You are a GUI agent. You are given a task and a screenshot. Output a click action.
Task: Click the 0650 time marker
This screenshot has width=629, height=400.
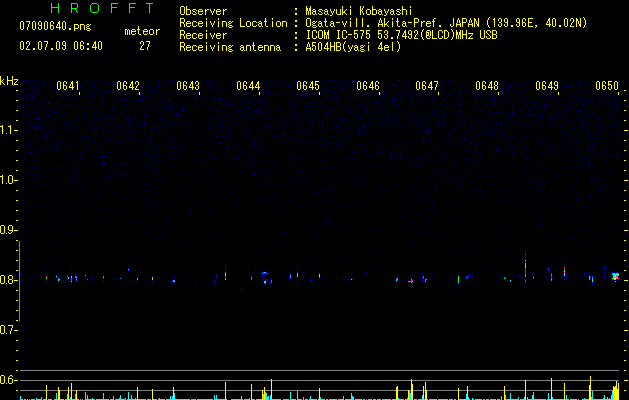607,86
